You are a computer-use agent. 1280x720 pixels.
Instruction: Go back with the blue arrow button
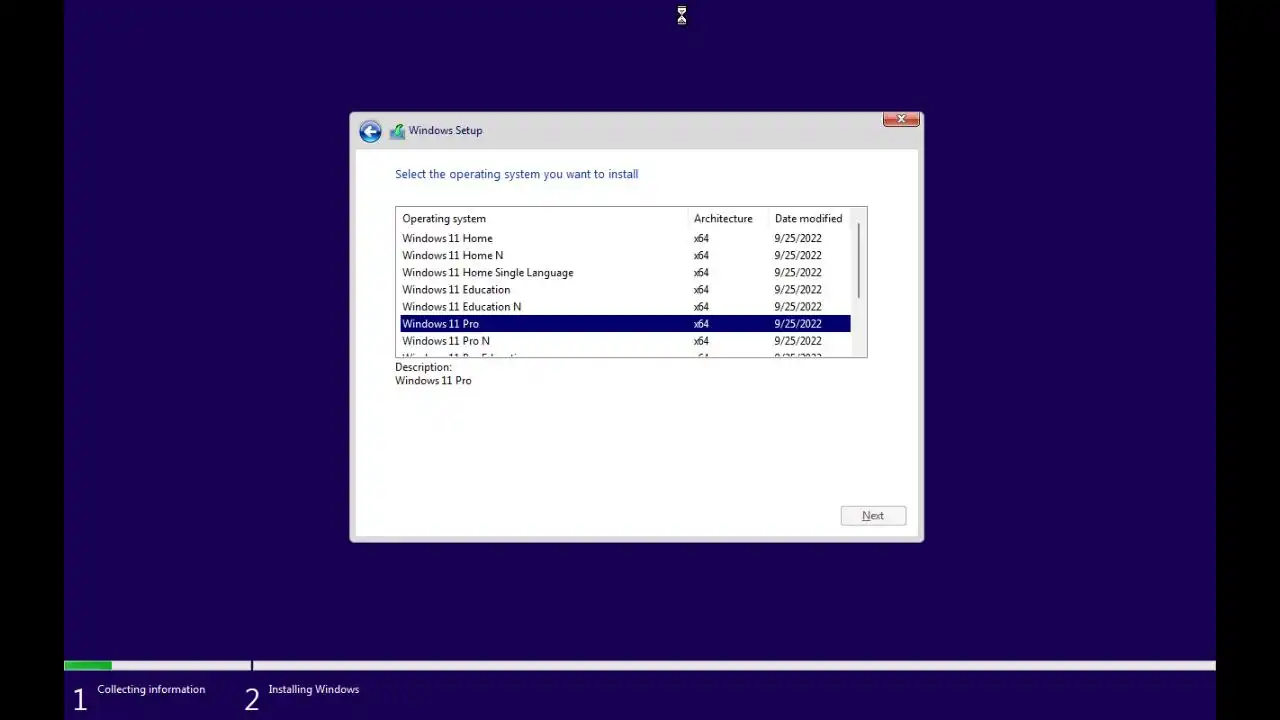pos(370,131)
